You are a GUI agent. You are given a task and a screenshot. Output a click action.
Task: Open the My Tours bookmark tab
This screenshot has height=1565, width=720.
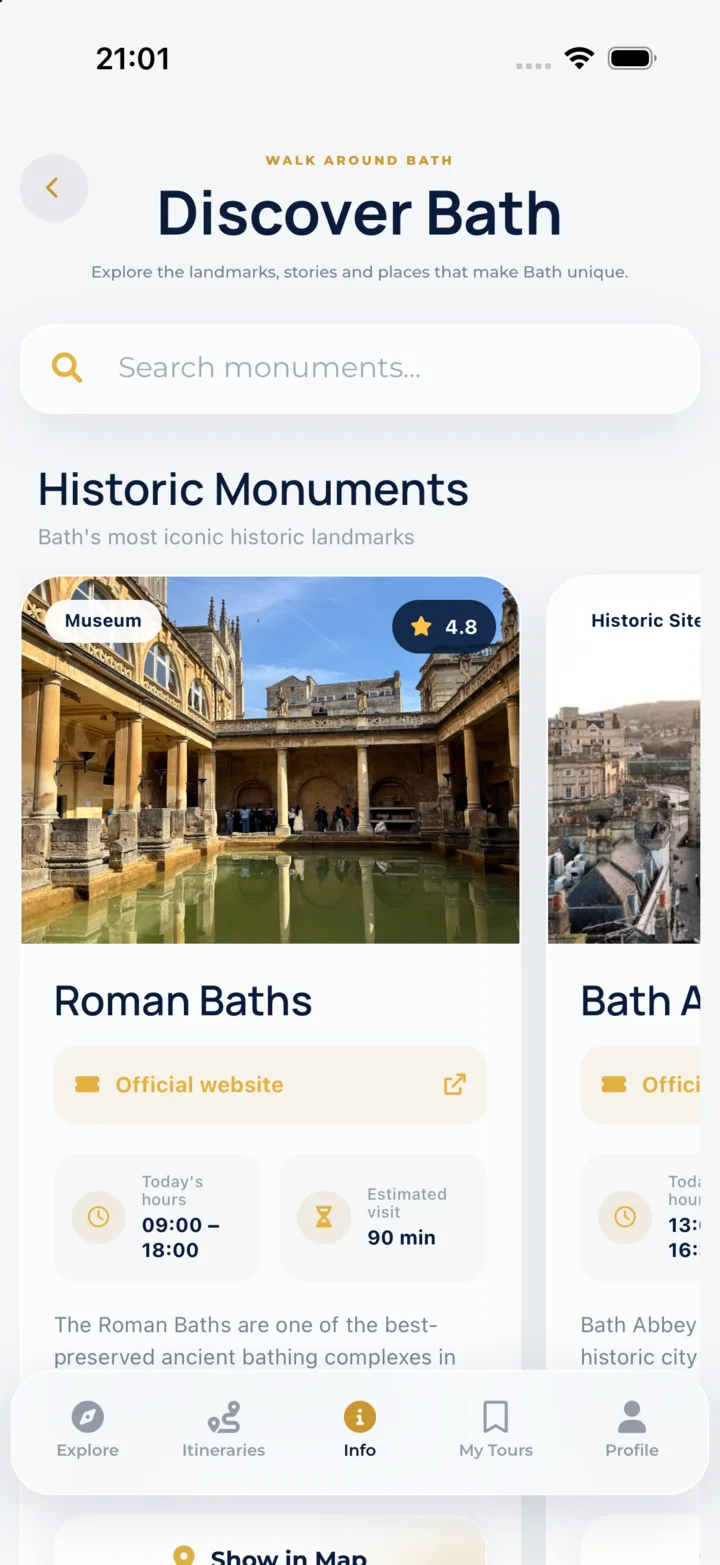coord(496,1431)
